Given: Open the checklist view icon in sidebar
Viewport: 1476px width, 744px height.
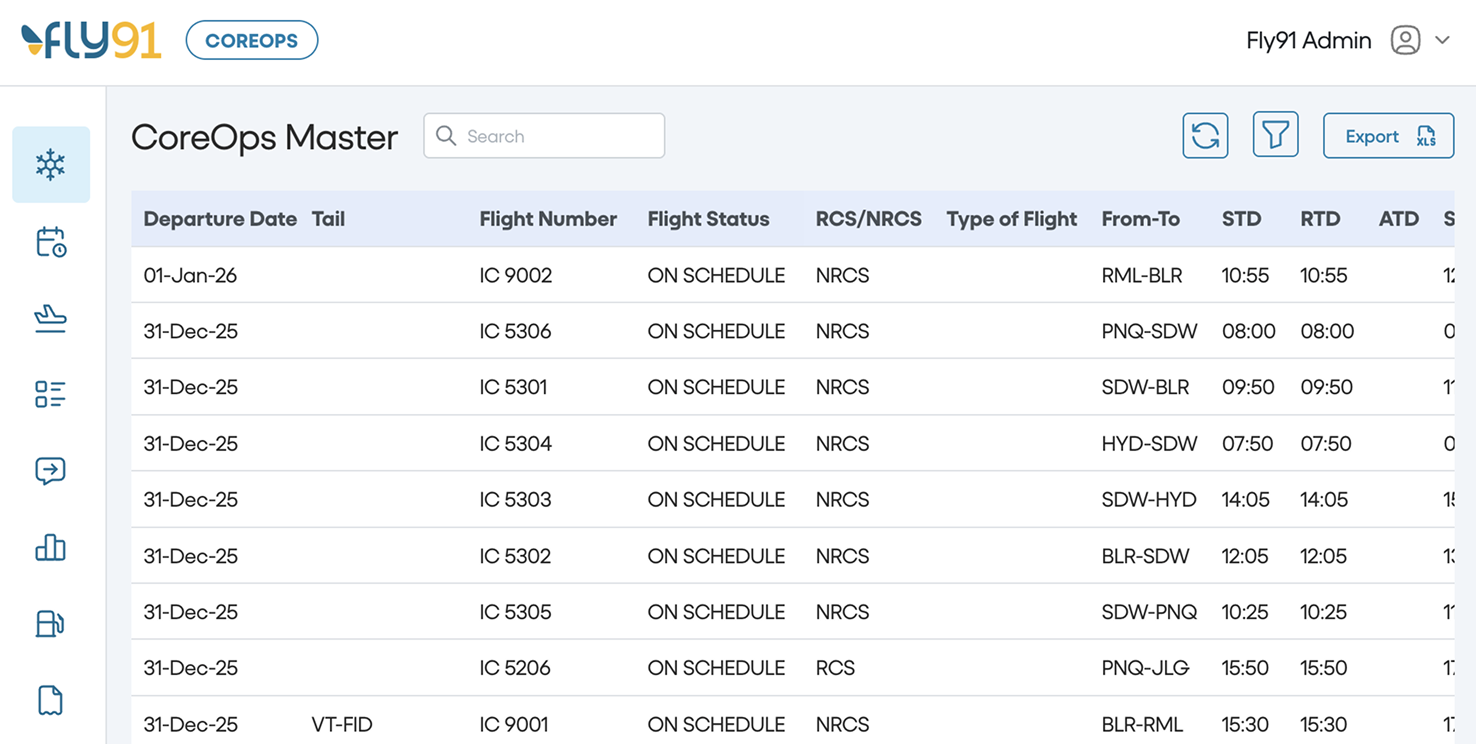Looking at the screenshot, I should tap(51, 394).
